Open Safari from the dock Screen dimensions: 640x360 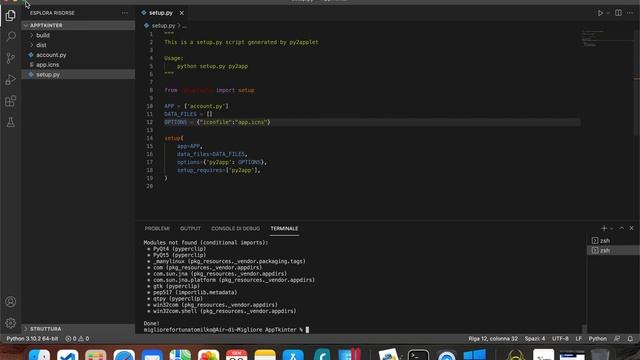pyautogui.click(x=124, y=354)
